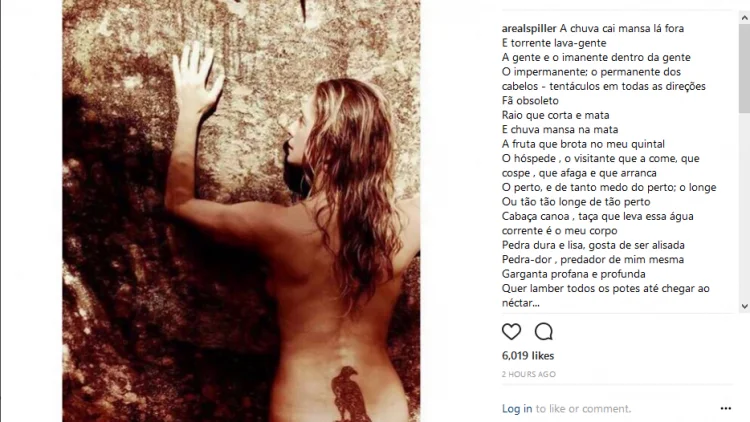Click the 'to like or comment.' text
Image resolution: width=750 pixels, height=422 pixels.
[x=583, y=409]
